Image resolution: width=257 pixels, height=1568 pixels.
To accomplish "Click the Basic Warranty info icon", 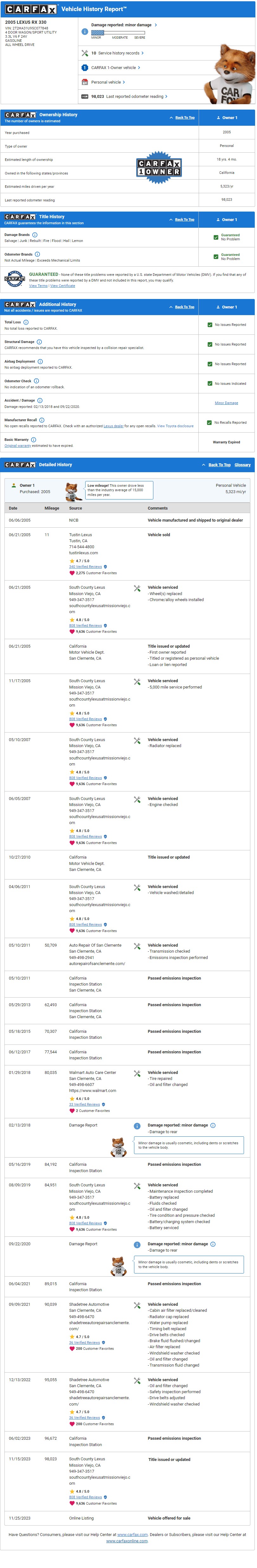I will point(34,440).
